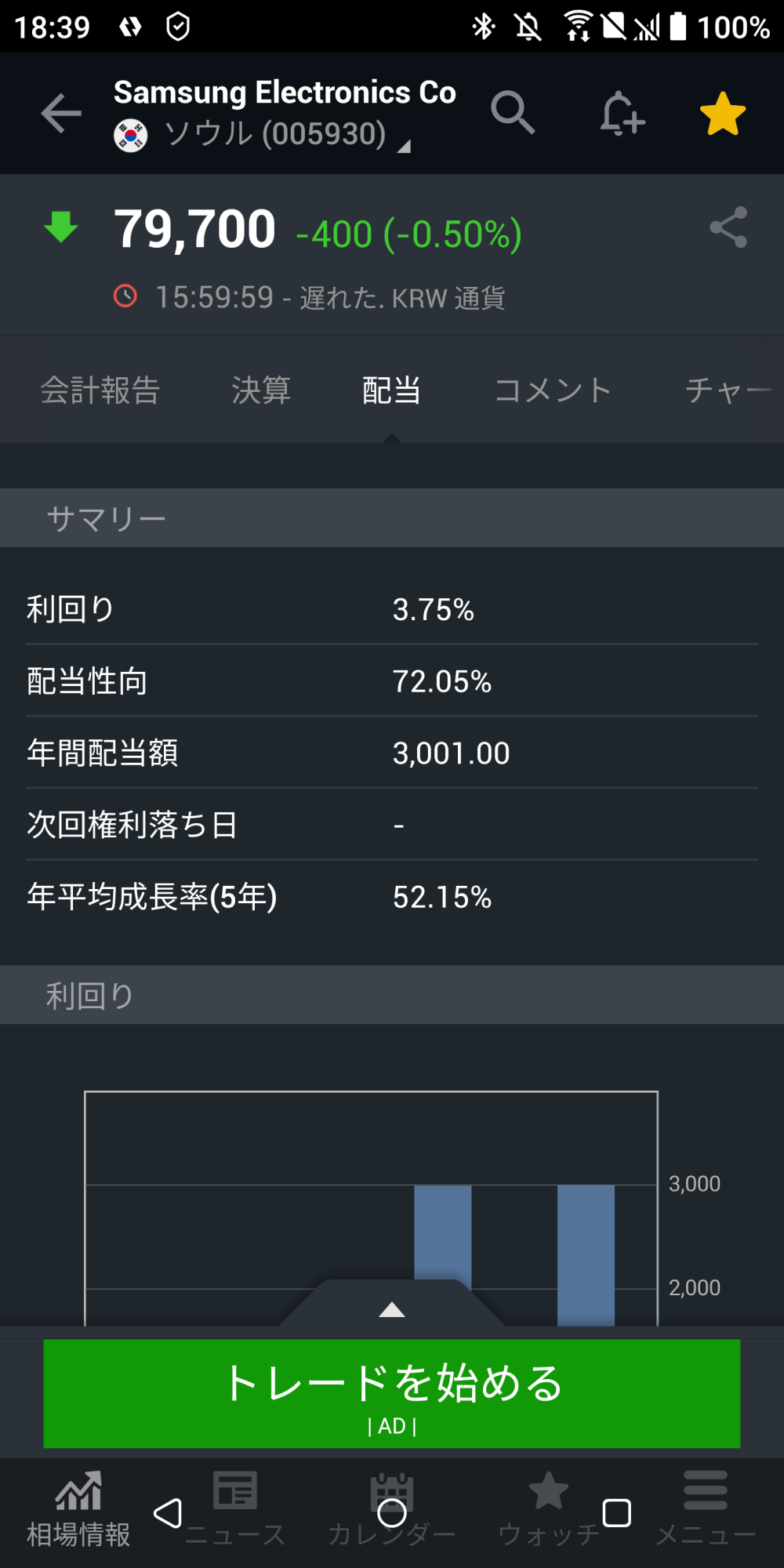Click the right blue bar in chart
784x1568 pixels.
(586, 1254)
